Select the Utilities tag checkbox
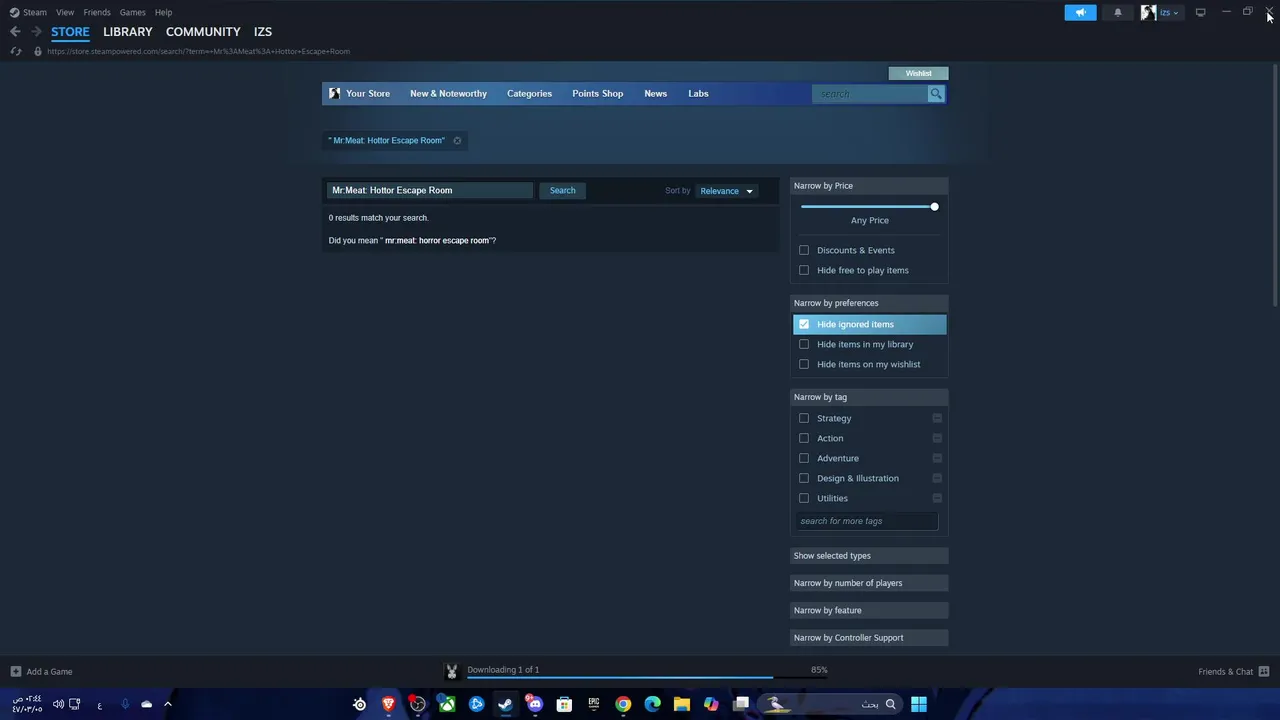1280x720 pixels. click(x=804, y=498)
